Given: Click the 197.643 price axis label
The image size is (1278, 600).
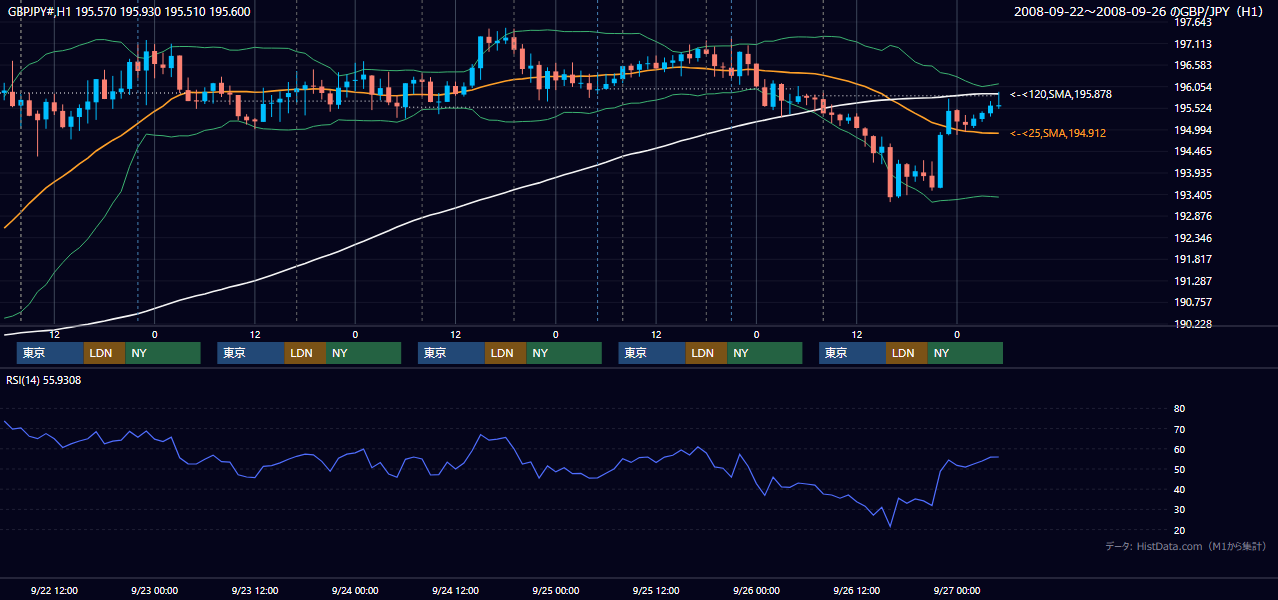Looking at the screenshot, I should click(x=1193, y=23).
